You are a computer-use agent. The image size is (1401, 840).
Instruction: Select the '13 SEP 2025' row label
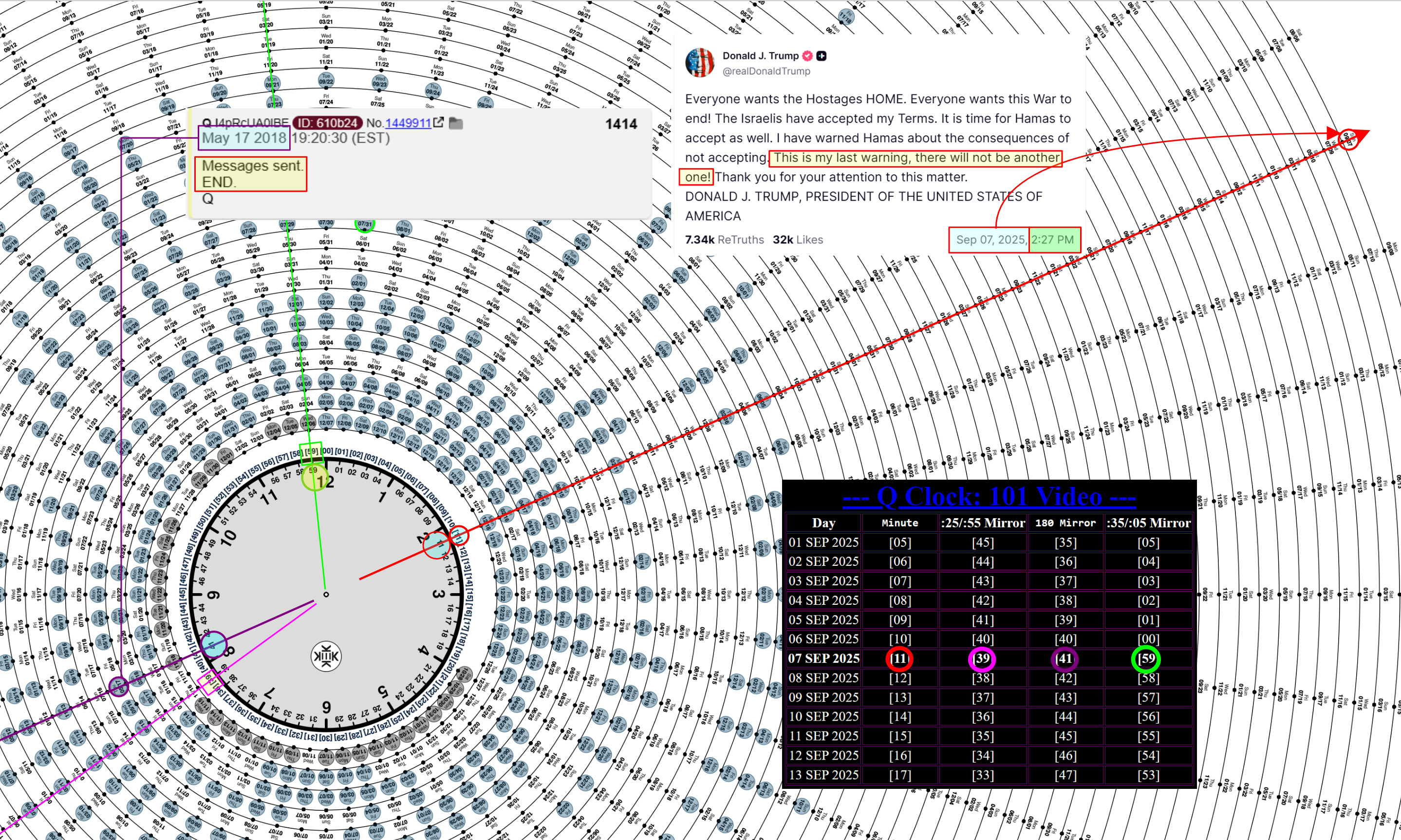coord(823,775)
